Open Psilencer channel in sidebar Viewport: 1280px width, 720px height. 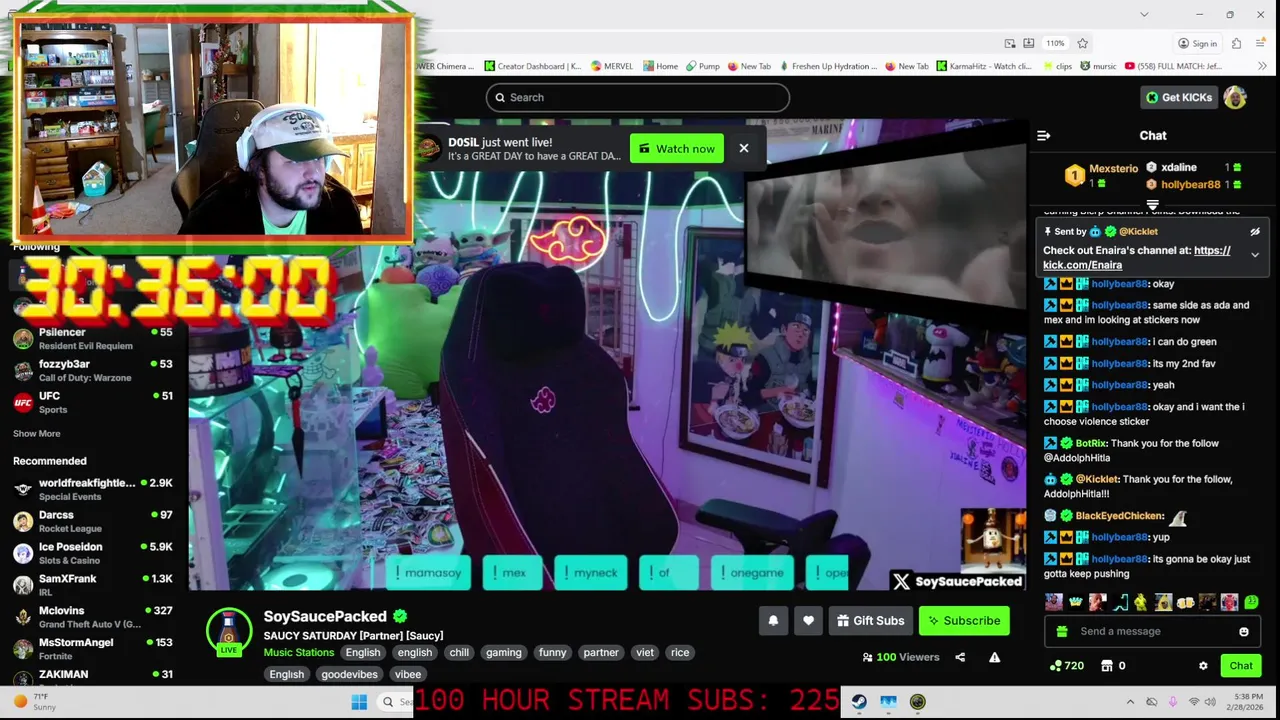point(92,338)
